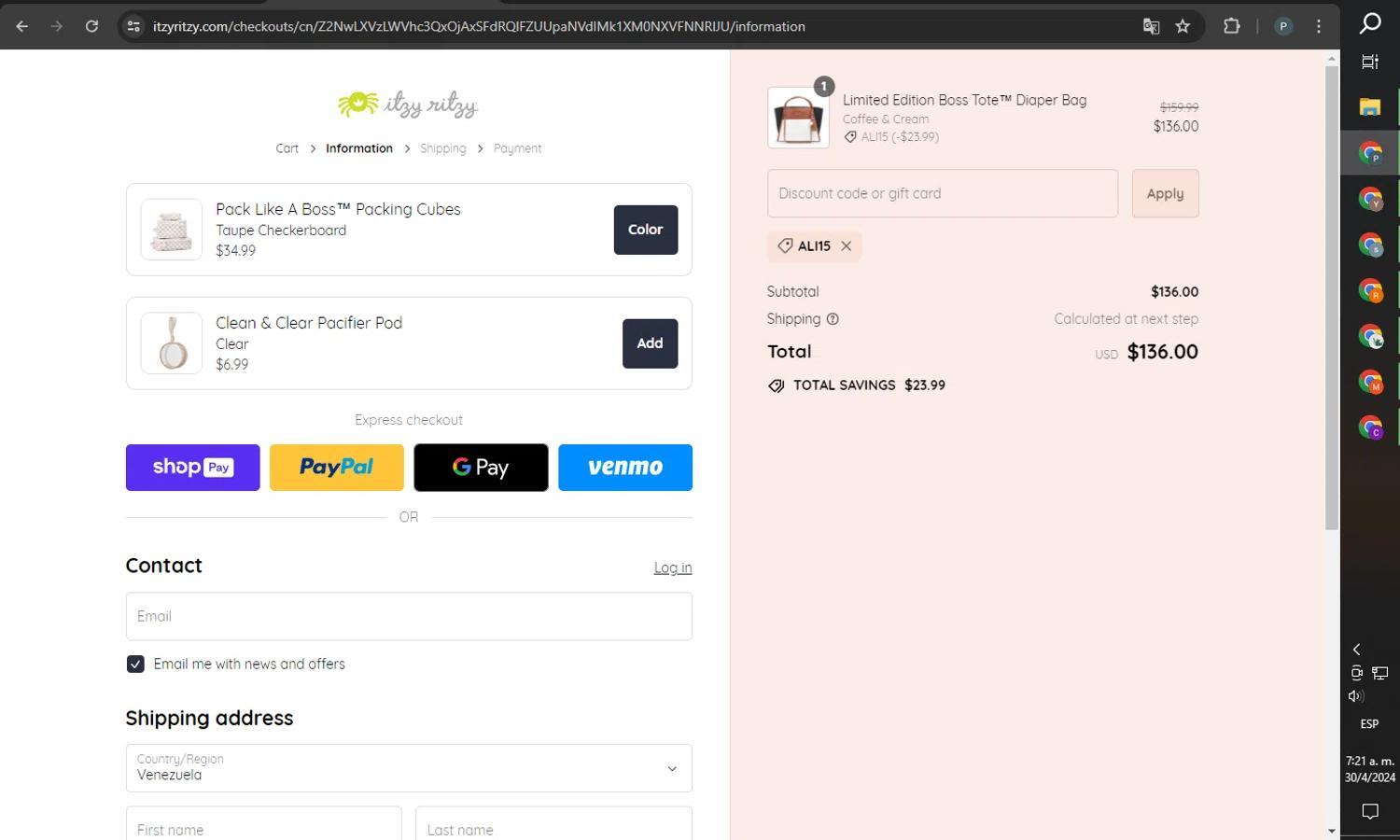Check out with Shop Pay

193,468
